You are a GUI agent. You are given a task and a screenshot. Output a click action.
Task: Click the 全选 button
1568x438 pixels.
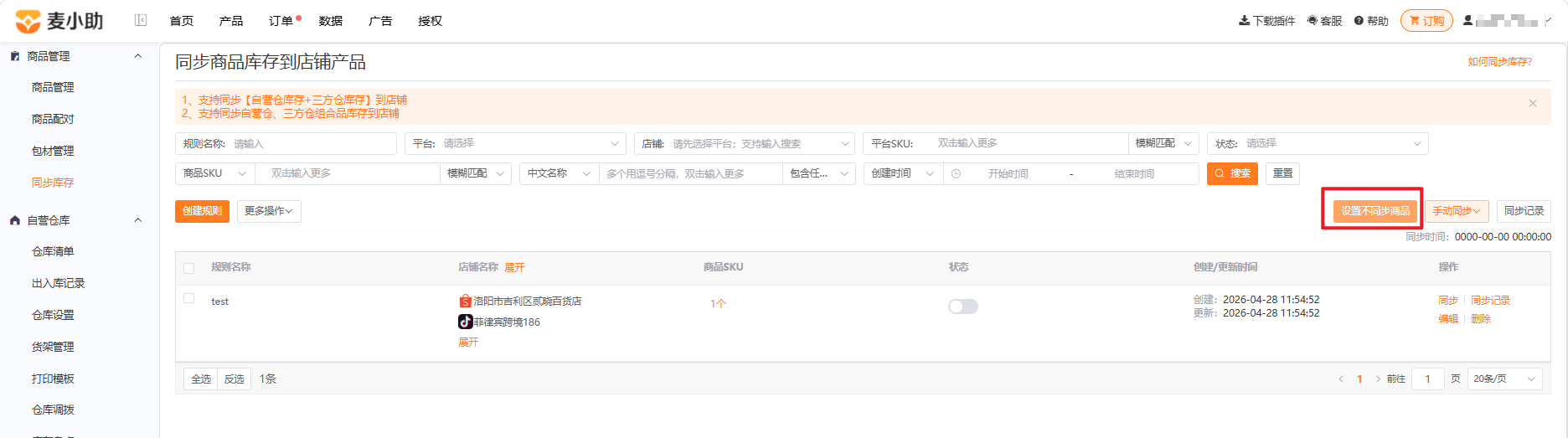coord(201,379)
